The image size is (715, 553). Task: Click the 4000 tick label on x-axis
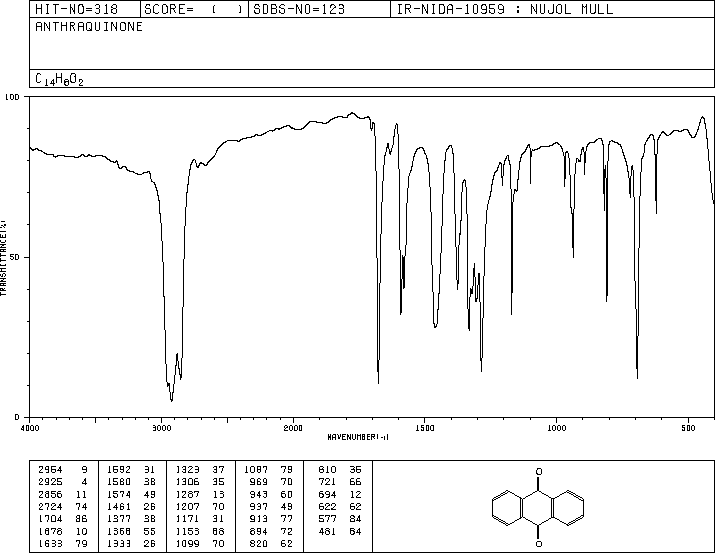point(30,428)
